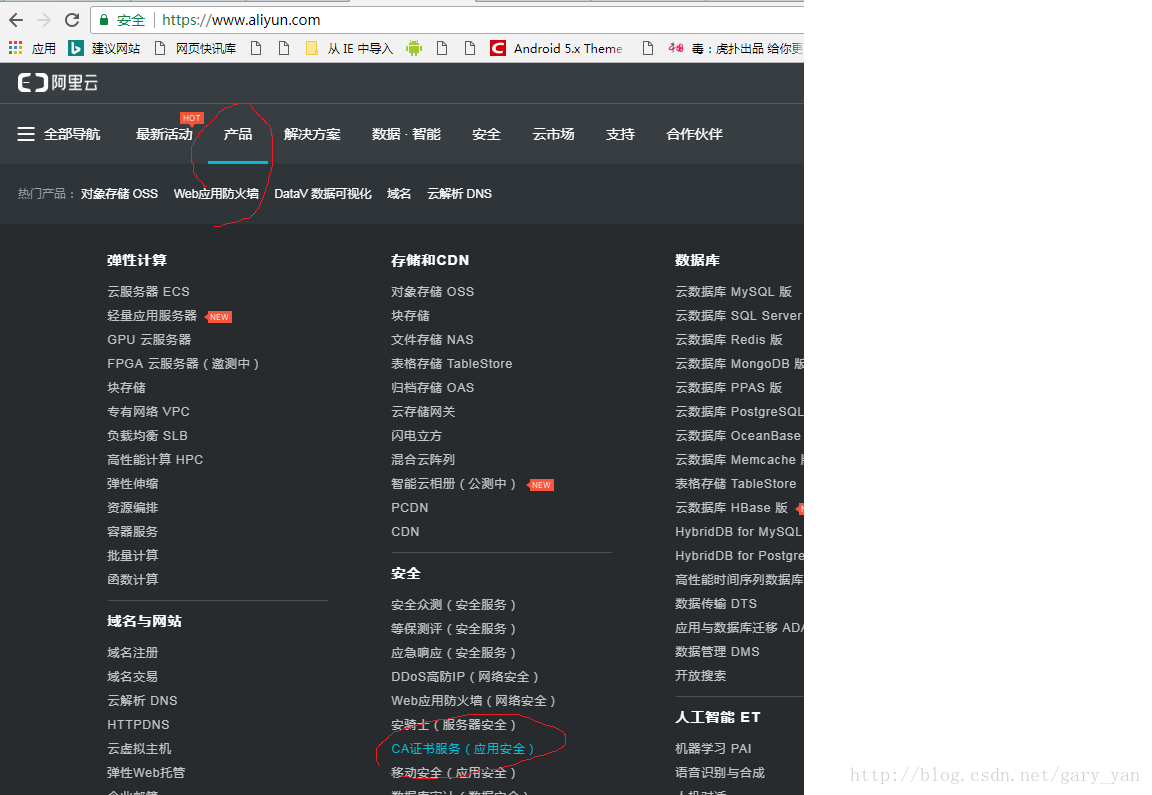Click hot product DataV 数据可视化 link

tap(323, 194)
